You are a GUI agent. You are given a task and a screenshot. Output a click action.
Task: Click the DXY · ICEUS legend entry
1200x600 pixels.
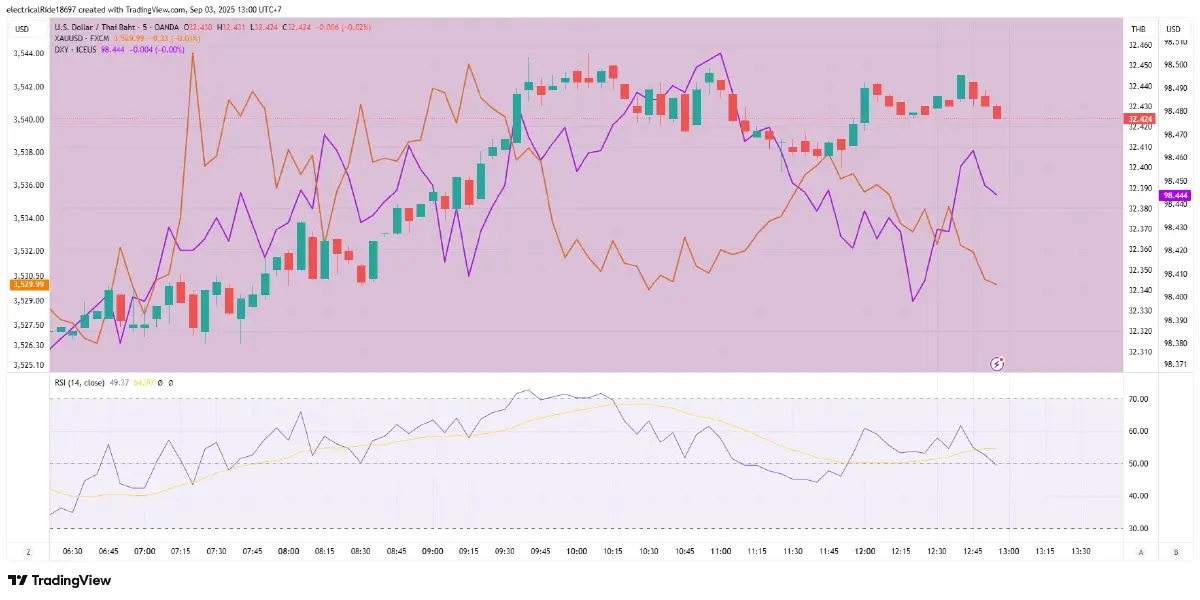(x=76, y=49)
